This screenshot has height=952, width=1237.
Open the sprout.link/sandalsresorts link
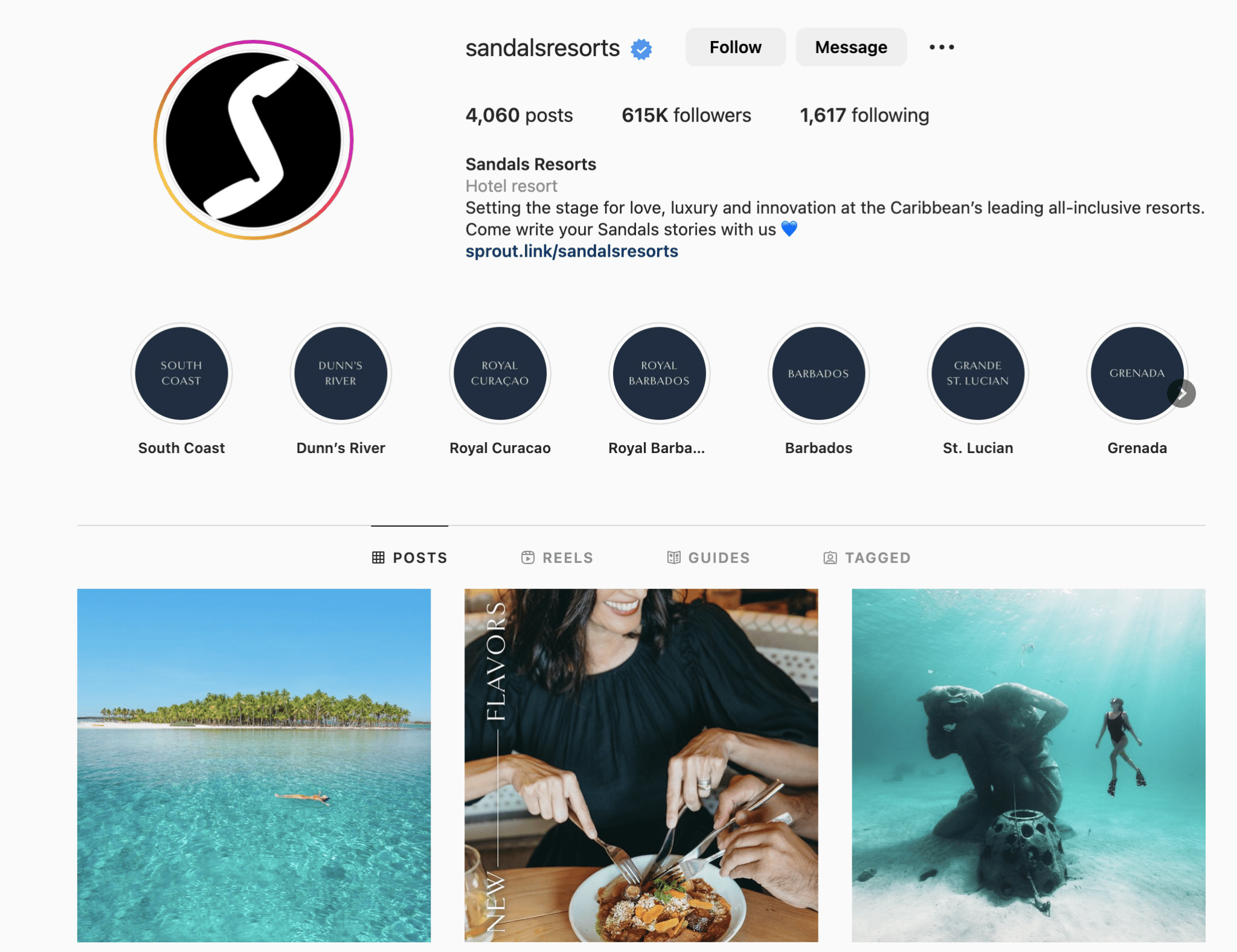tap(571, 251)
